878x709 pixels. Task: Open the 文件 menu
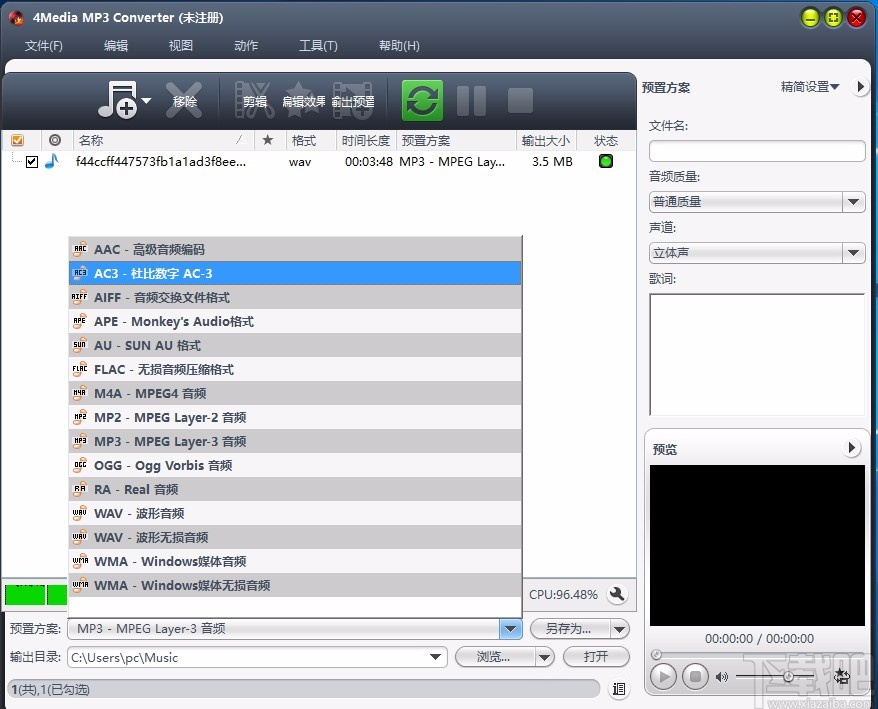[x=44, y=45]
